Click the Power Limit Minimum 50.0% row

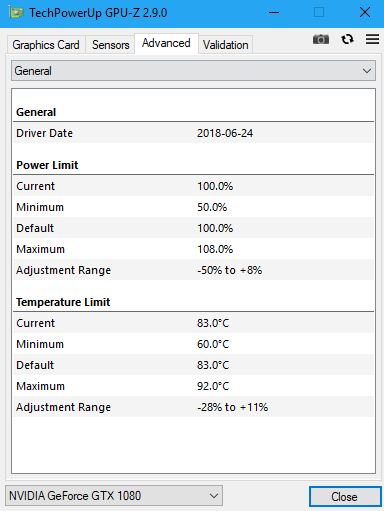(193, 207)
